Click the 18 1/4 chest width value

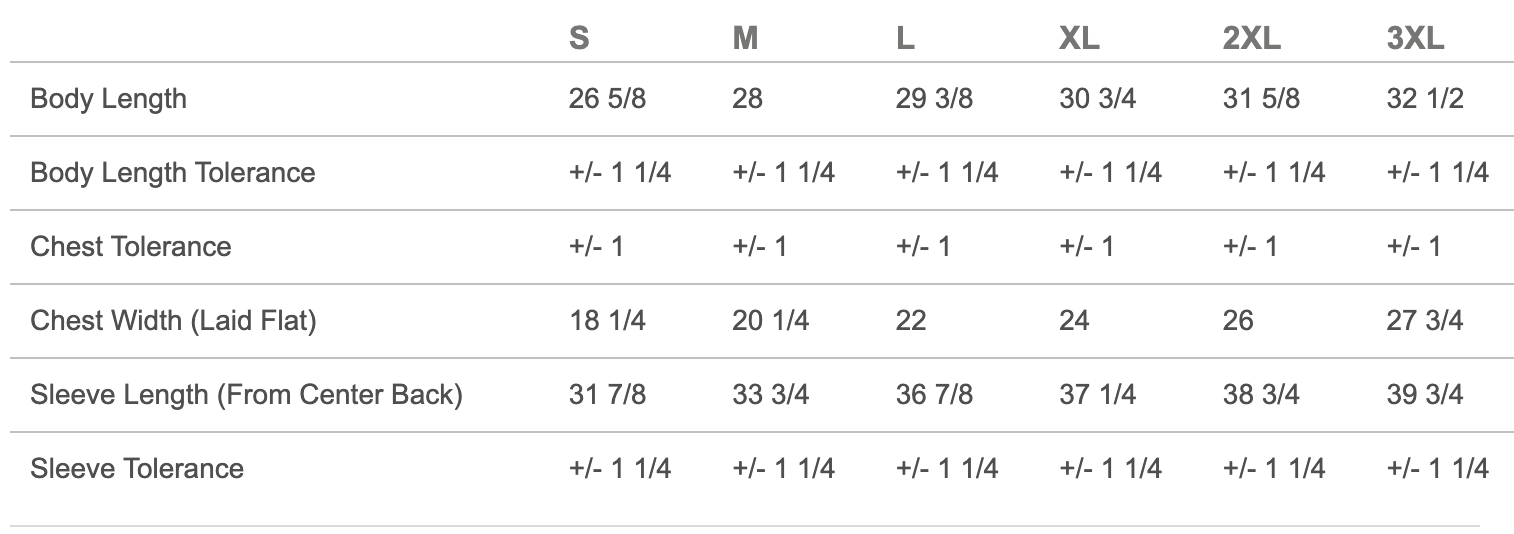click(x=607, y=321)
